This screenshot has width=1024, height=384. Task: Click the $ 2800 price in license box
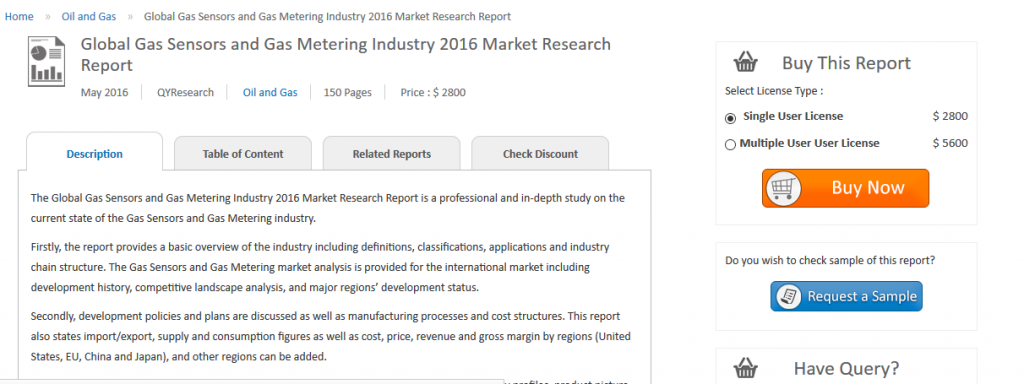pos(950,116)
